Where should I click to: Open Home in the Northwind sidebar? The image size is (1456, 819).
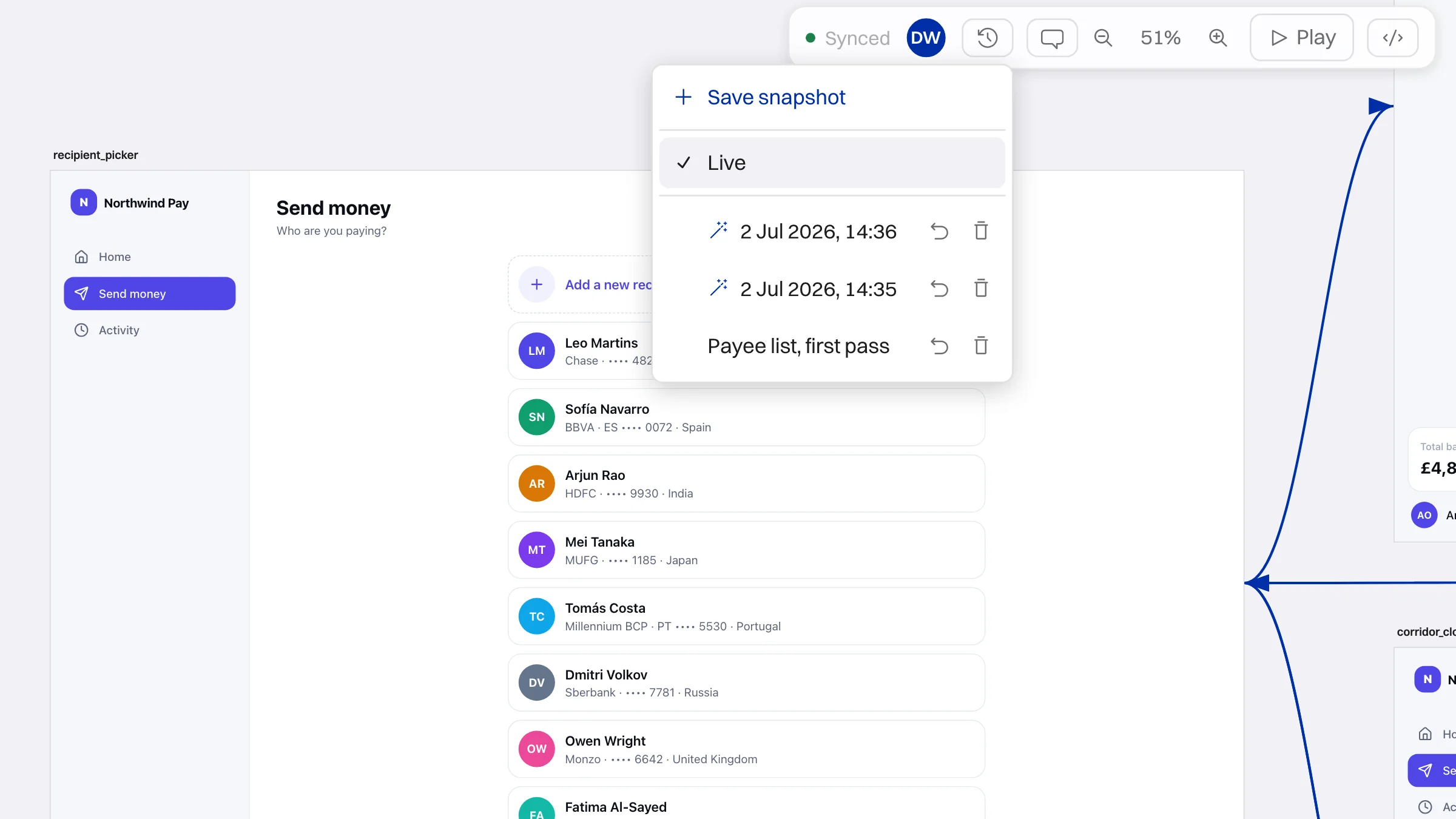click(x=149, y=257)
